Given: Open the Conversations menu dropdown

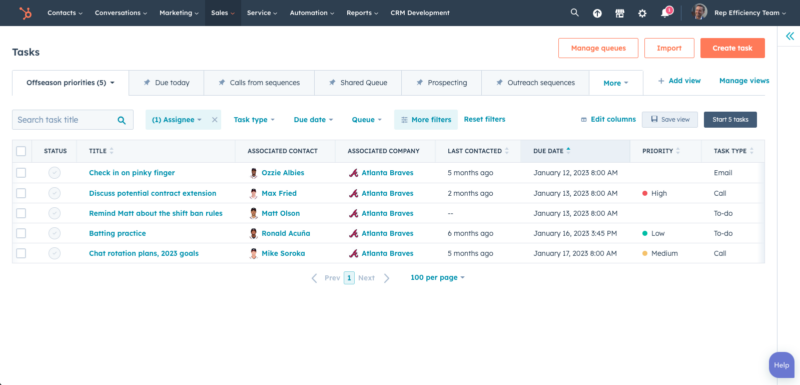Looking at the screenshot, I should [121, 13].
